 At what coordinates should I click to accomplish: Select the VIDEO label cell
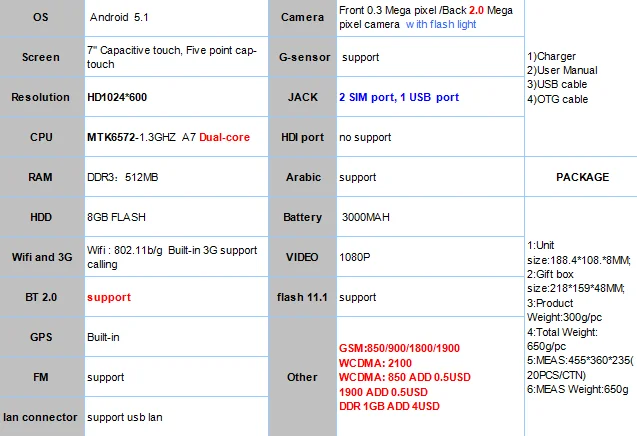tap(303, 257)
